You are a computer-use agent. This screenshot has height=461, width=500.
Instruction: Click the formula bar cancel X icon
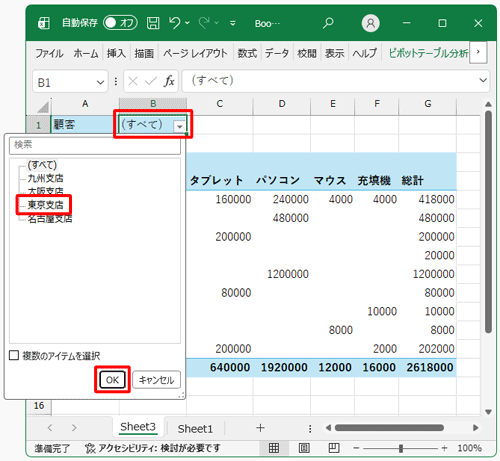point(133,81)
